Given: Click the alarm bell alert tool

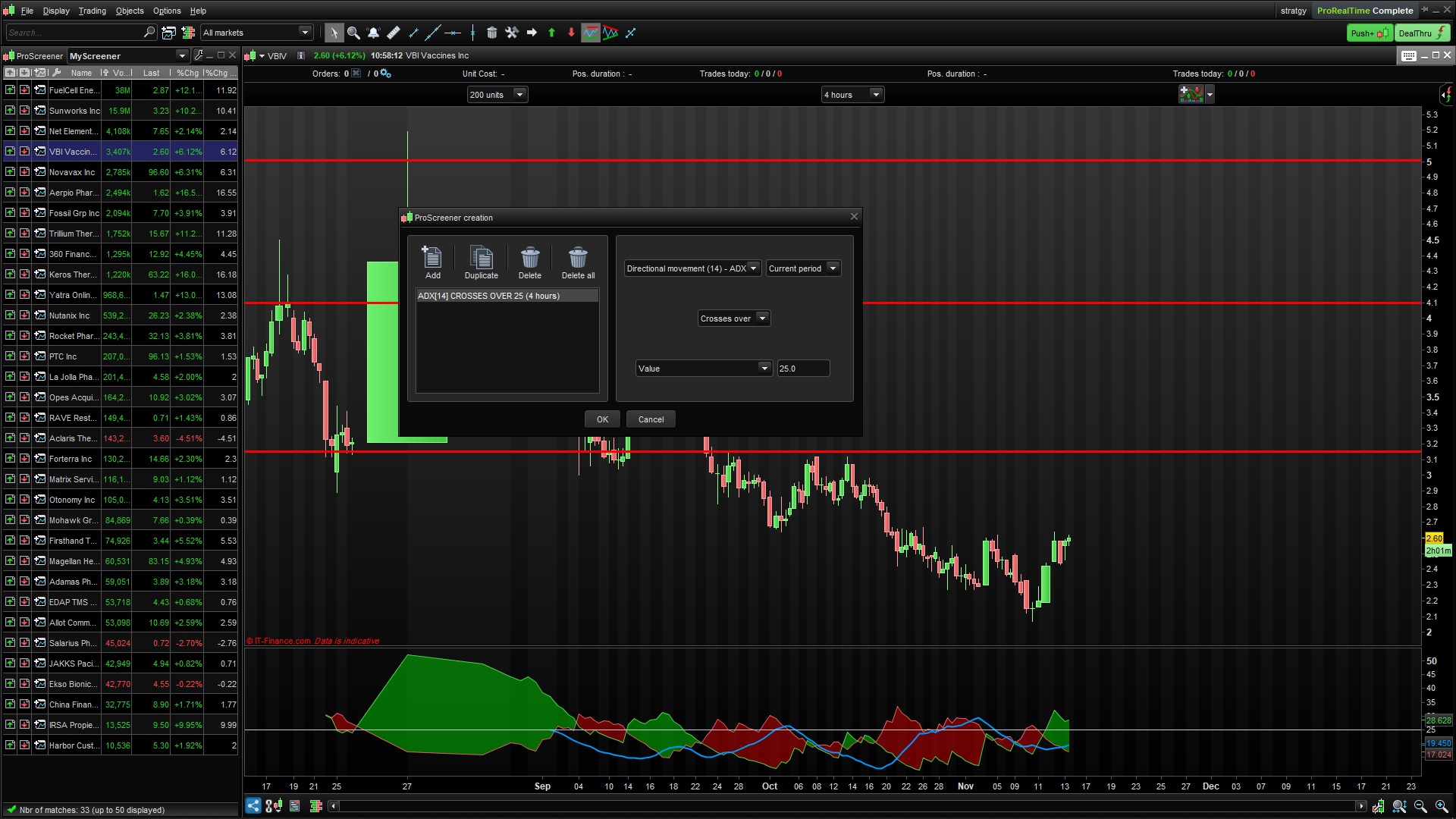Looking at the screenshot, I should 373,33.
